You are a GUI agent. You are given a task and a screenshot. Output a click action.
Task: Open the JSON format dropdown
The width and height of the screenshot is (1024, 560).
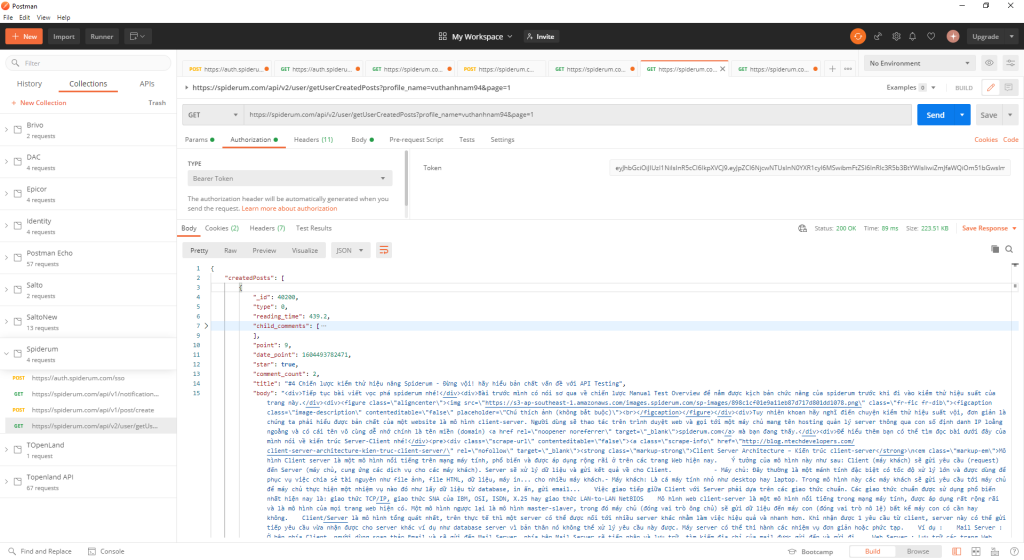pos(349,251)
